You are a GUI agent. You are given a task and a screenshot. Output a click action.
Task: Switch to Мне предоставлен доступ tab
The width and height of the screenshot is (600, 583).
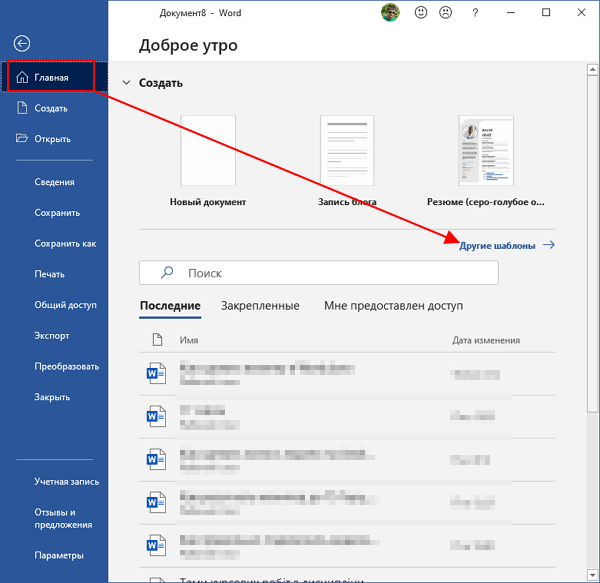pos(393,306)
